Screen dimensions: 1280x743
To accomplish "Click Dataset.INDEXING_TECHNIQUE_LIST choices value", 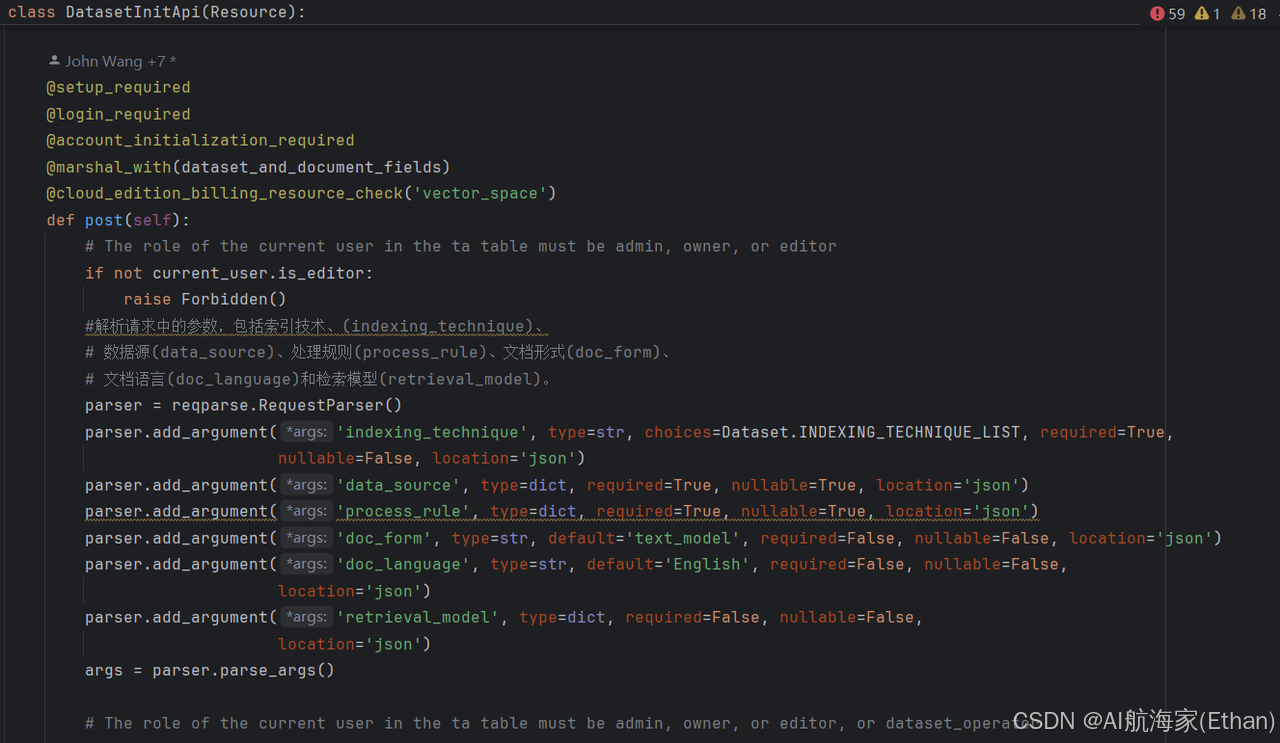I will 871,432.
